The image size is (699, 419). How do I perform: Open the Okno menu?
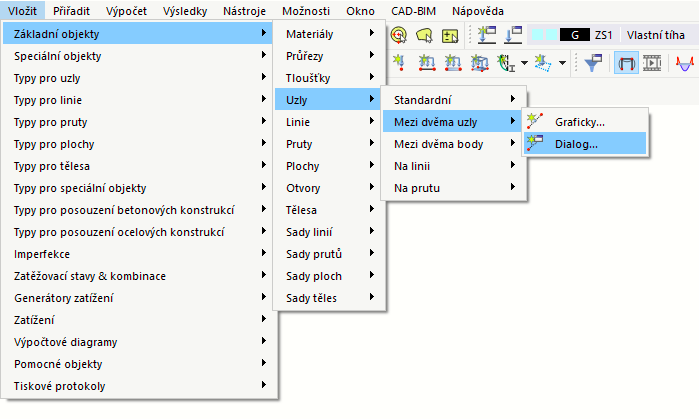coord(360,11)
